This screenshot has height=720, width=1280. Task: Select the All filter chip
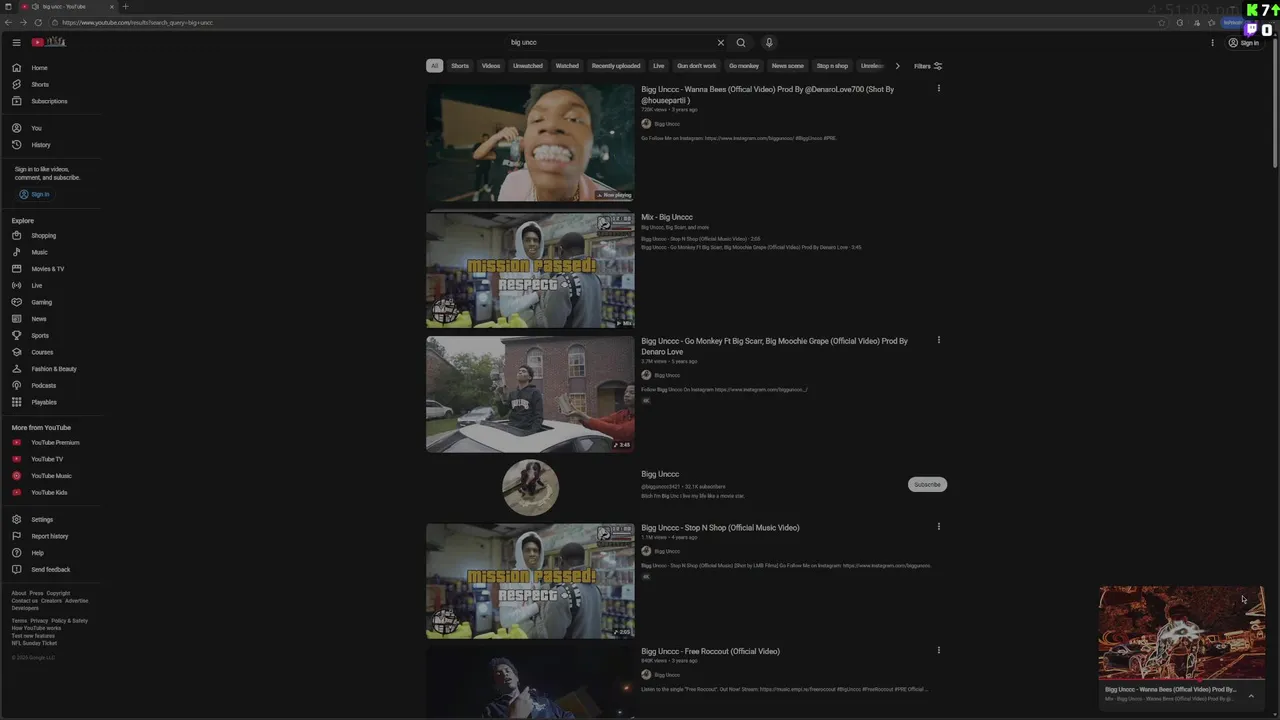(x=434, y=66)
